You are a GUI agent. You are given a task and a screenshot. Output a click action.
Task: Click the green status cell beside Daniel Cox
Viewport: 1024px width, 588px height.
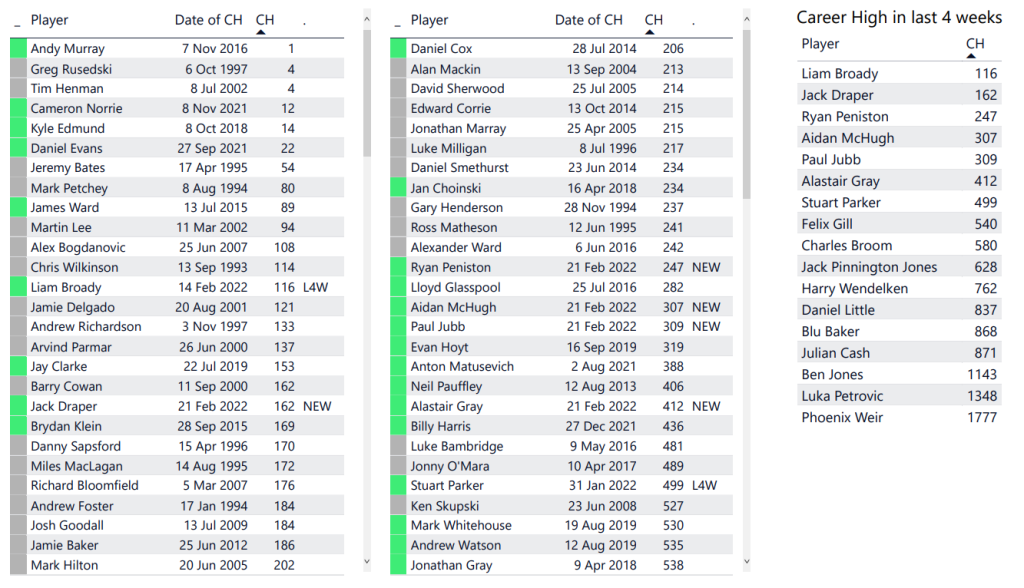click(x=398, y=49)
